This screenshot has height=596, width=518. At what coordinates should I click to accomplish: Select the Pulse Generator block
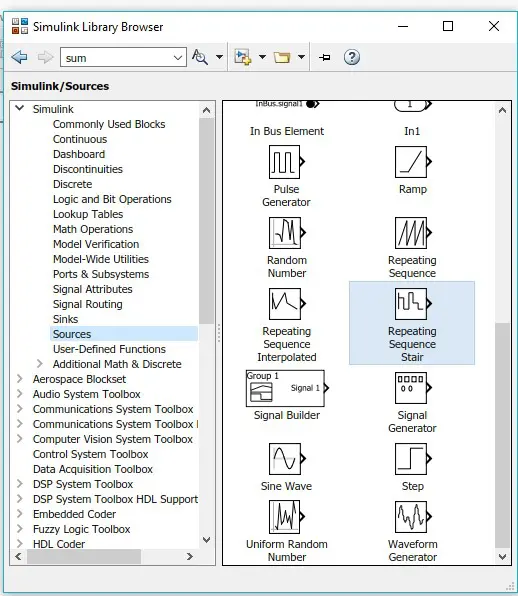(286, 176)
